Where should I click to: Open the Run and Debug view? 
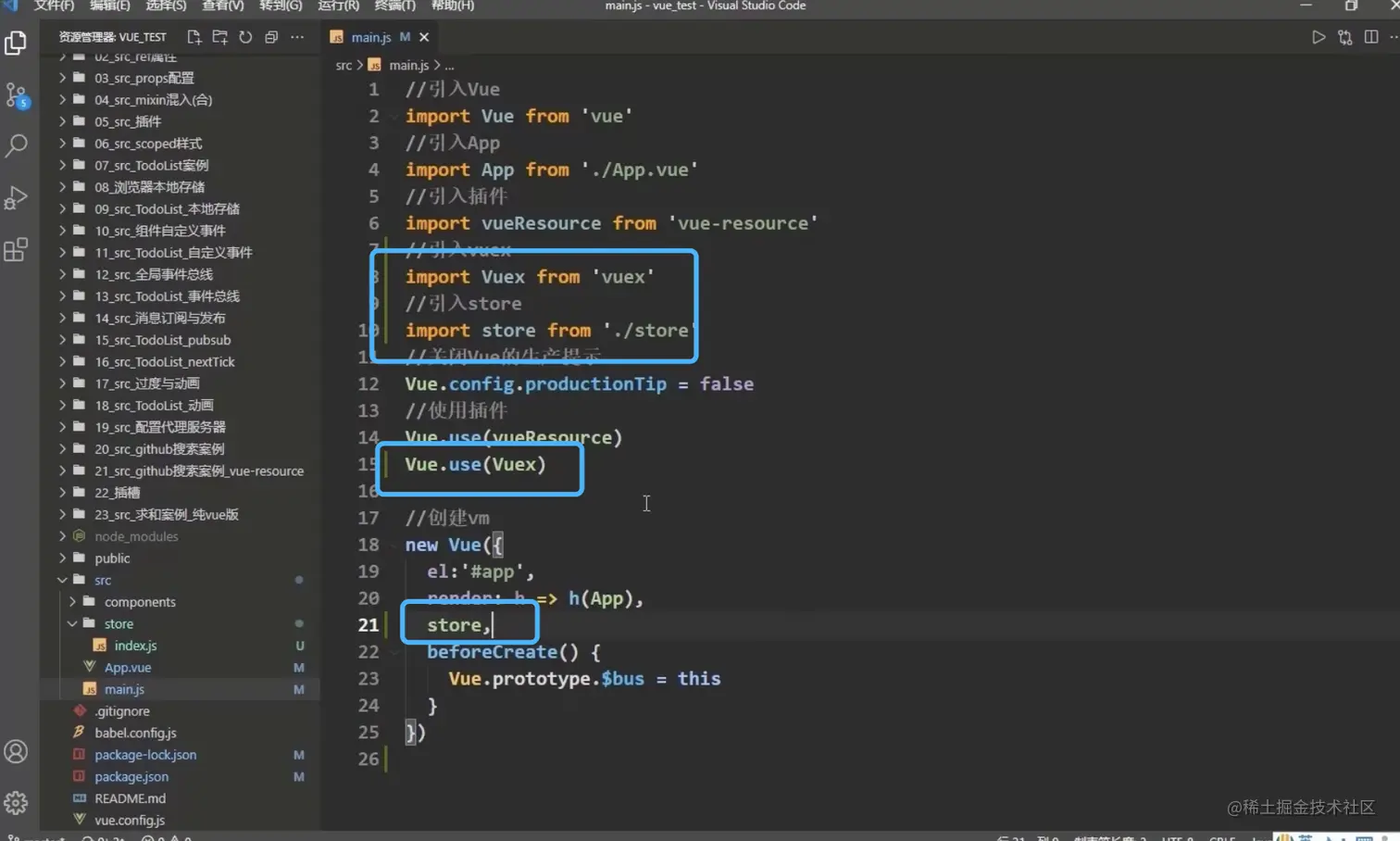(x=16, y=197)
